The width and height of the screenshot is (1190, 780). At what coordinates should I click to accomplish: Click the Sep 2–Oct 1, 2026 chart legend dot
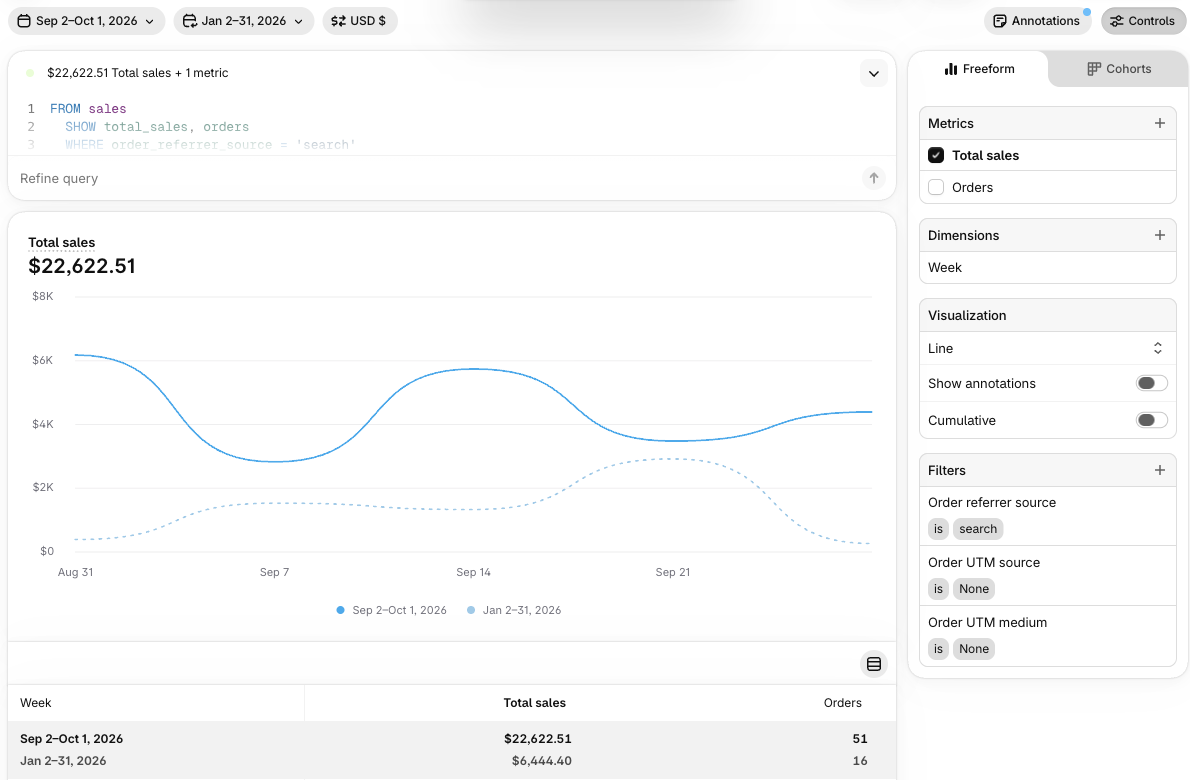pos(341,610)
